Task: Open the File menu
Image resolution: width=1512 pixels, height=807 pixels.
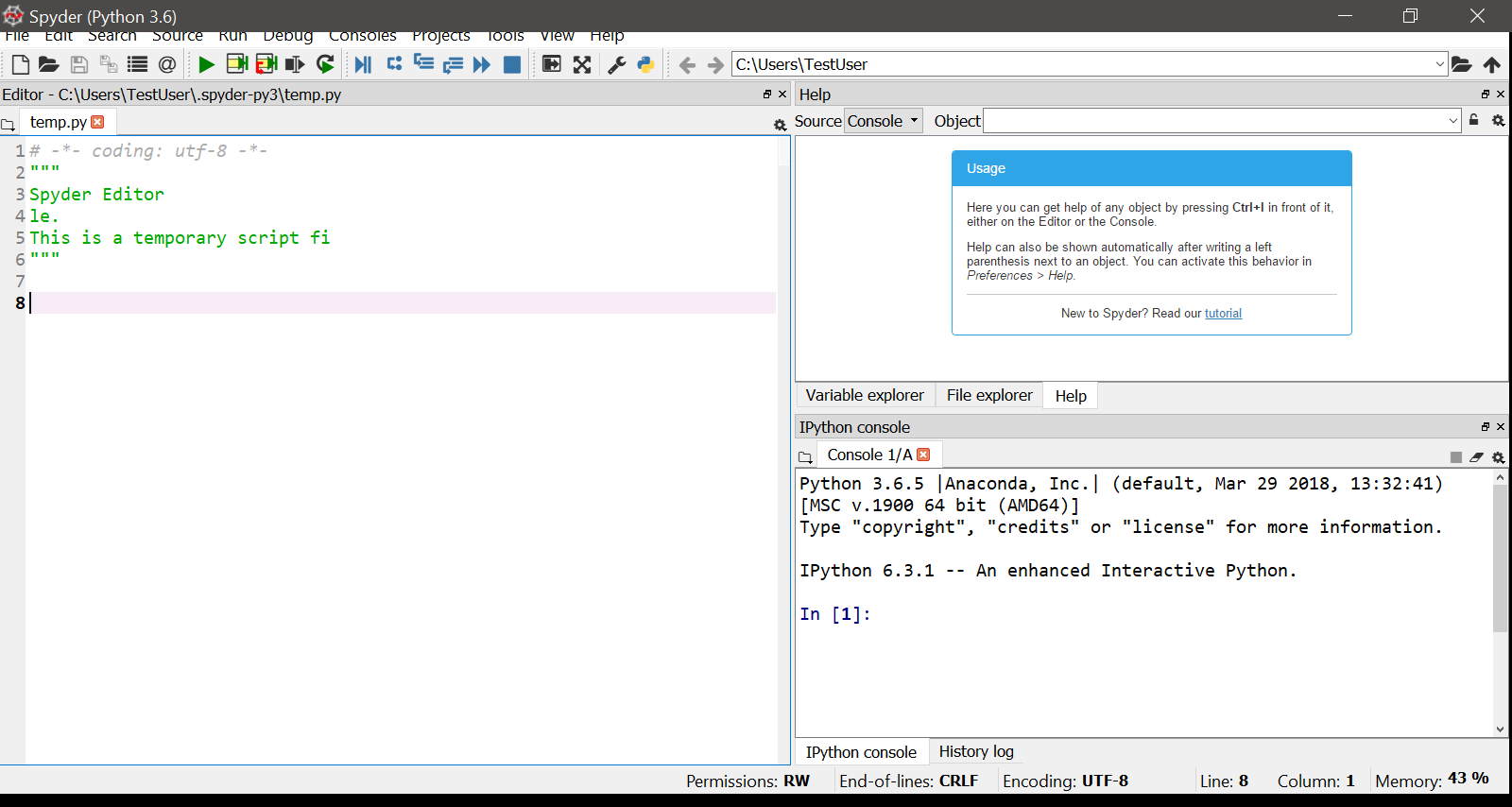Action: (17, 36)
